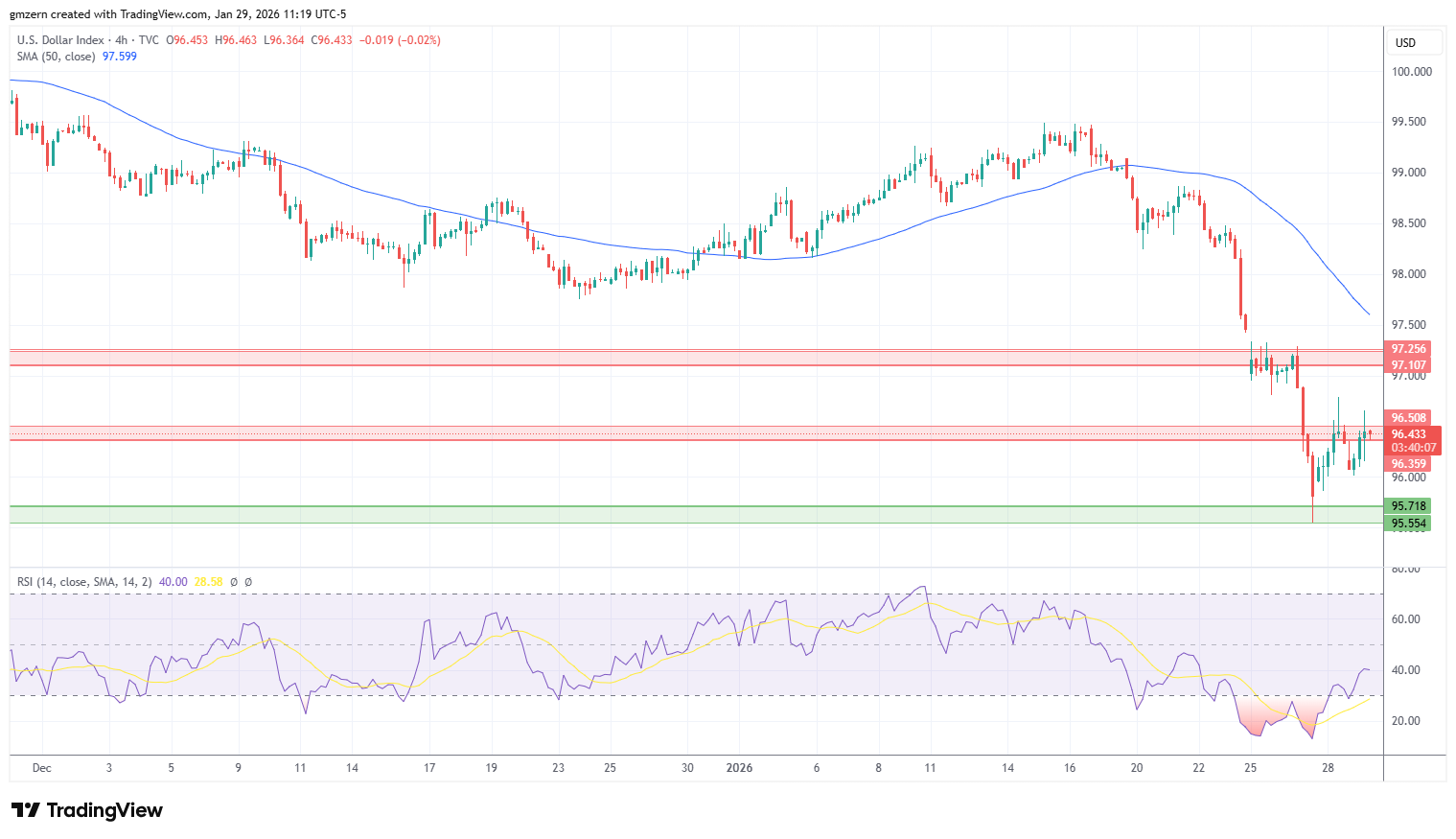Click the 98.000 price axis label
This screenshot has height=839, width=1456.
[x=1409, y=274]
